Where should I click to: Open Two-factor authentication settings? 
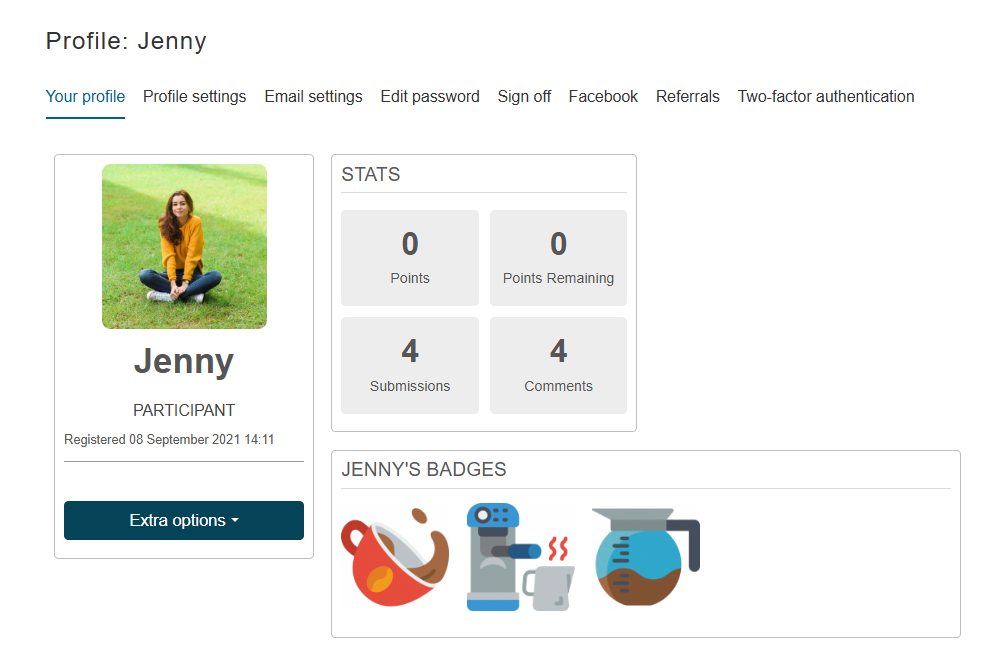(x=825, y=97)
